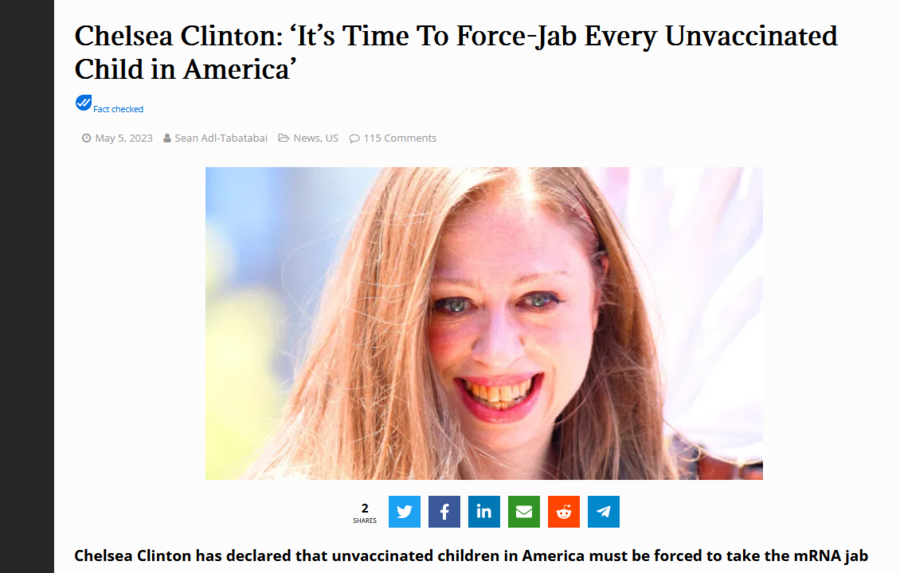
Task: Share the article on LinkedIn
Action: (x=484, y=511)
